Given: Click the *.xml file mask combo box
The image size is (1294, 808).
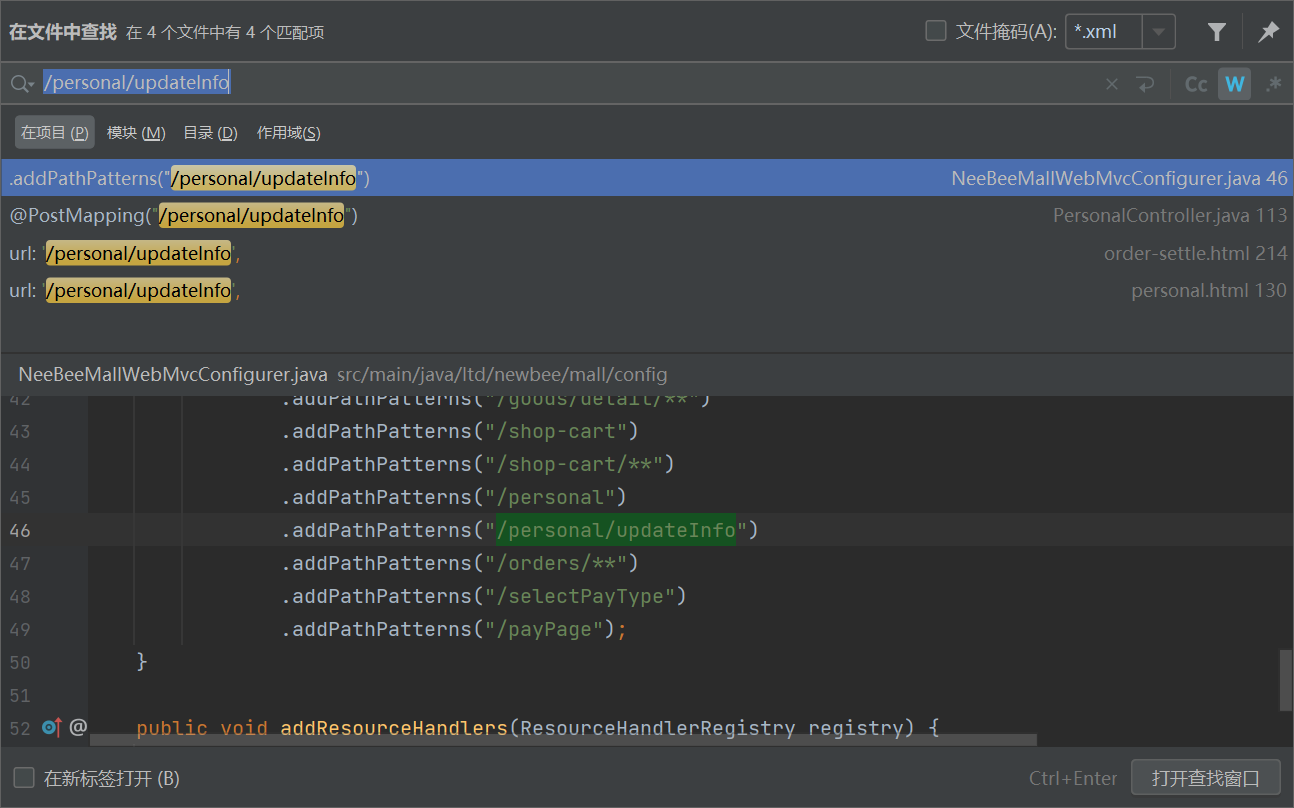Looking at the screenshot, I should click(1103, 32).
